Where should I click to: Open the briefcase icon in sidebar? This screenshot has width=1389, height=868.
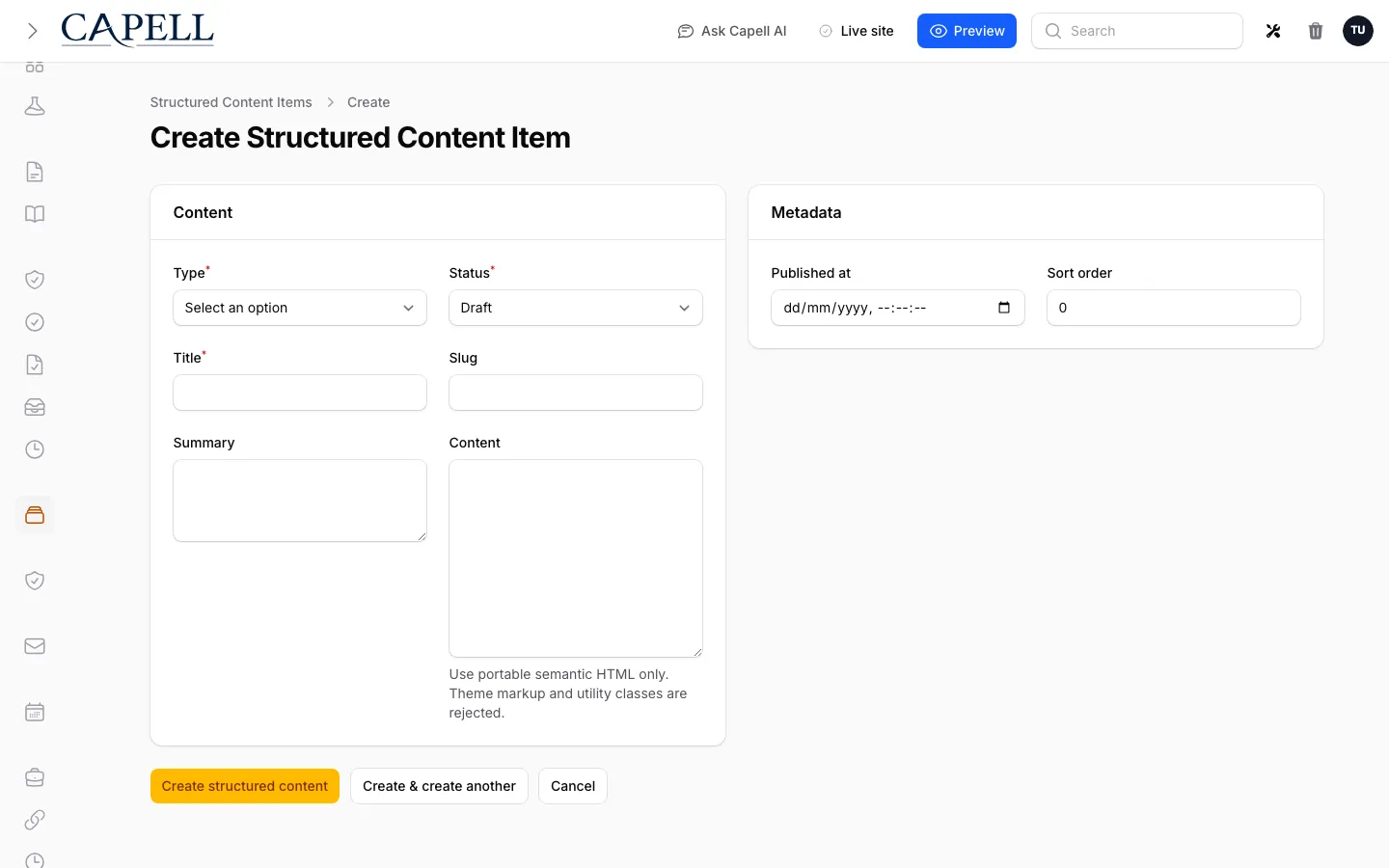click(35, 777)
